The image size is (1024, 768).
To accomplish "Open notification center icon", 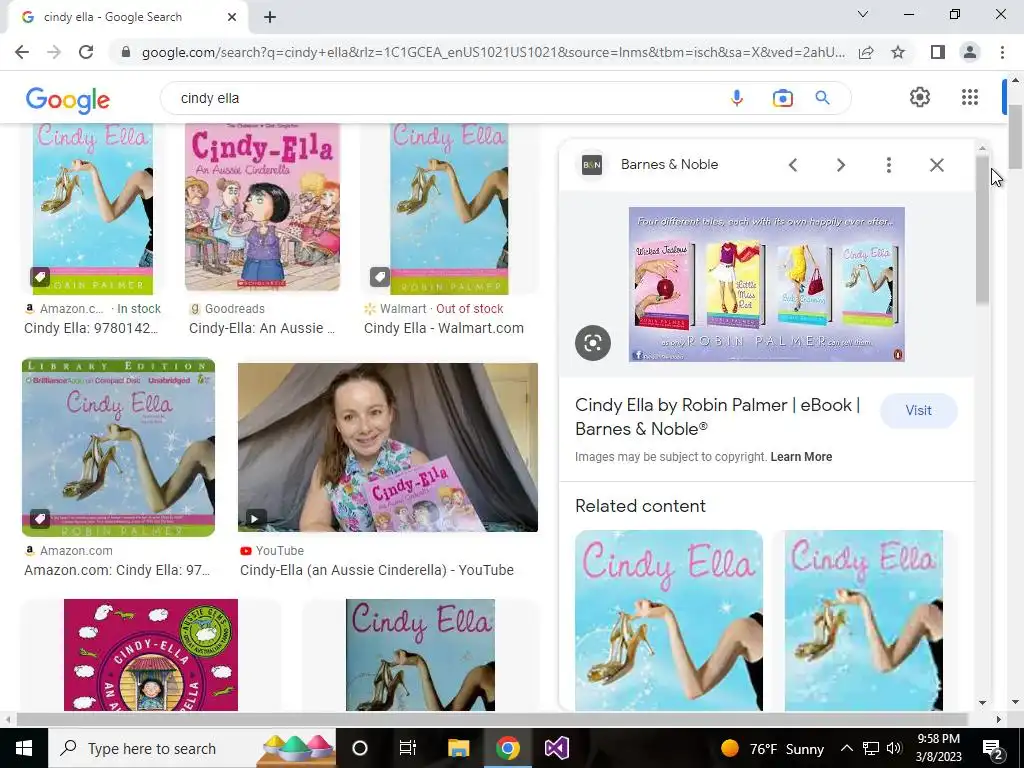I will tap(993, 749).
